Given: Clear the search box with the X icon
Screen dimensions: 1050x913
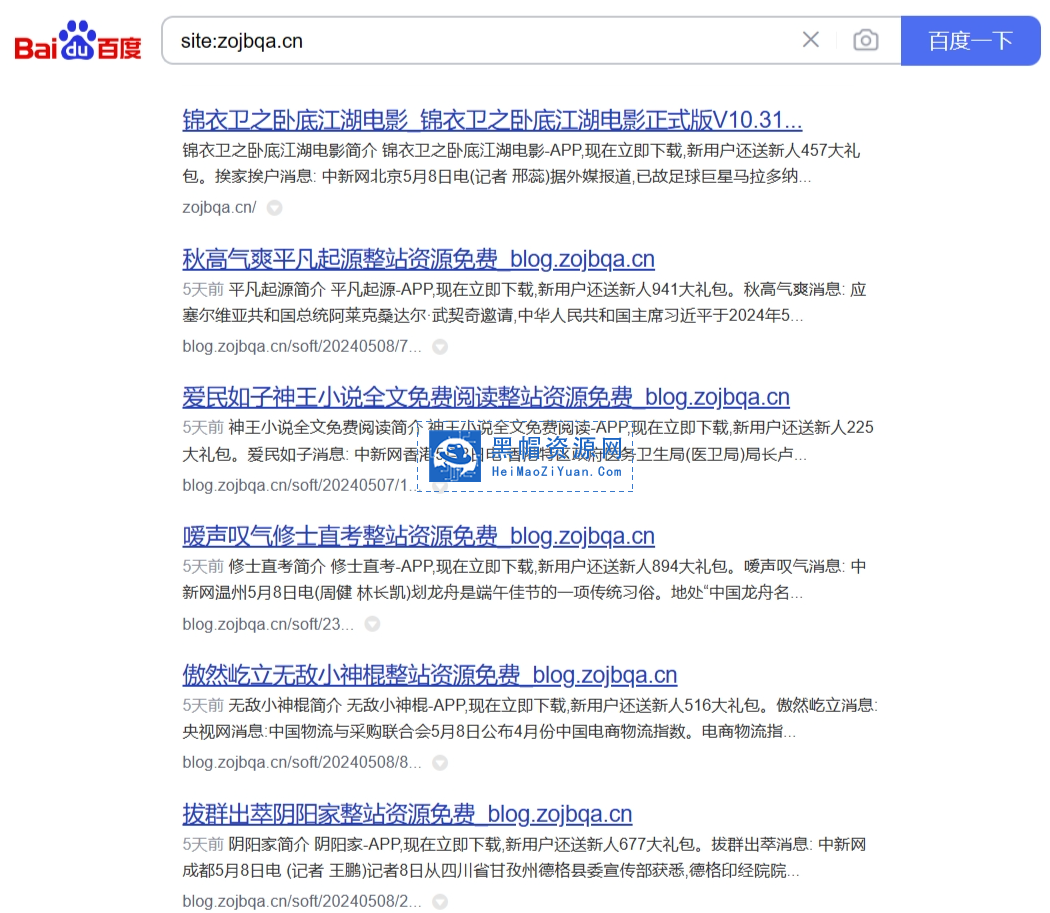Looking at the screenshot, I should coord(810,40).
